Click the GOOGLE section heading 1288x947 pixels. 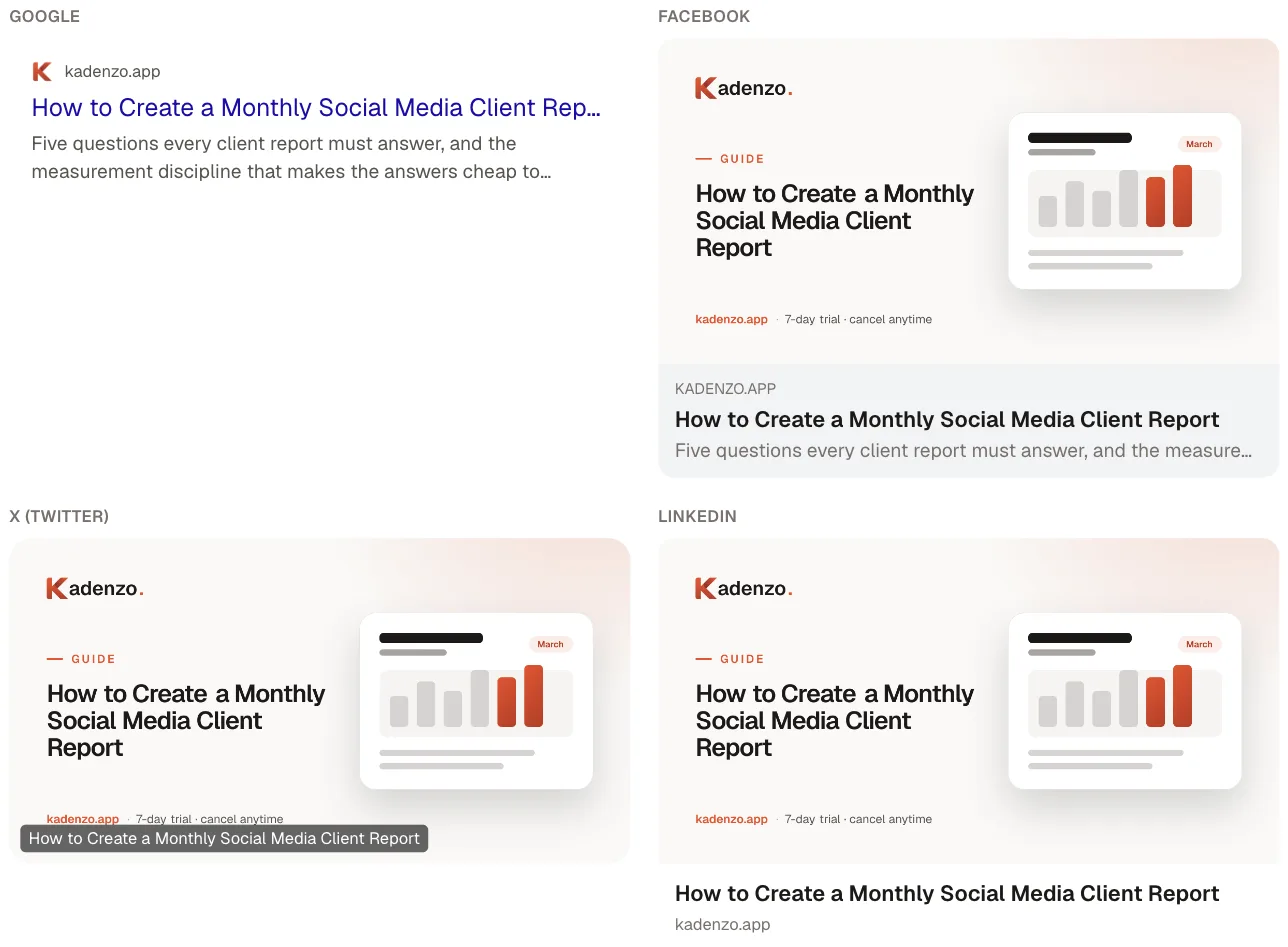[x=44, y=17]
